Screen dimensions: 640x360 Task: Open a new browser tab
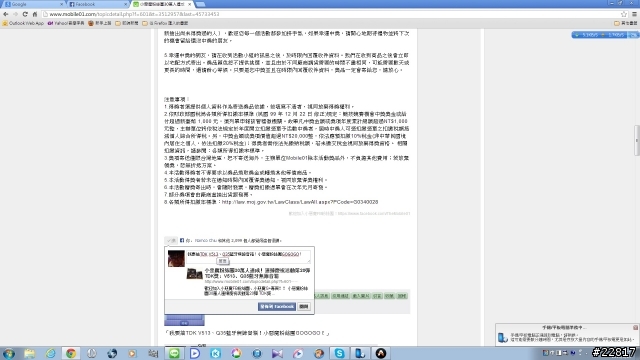200,4
